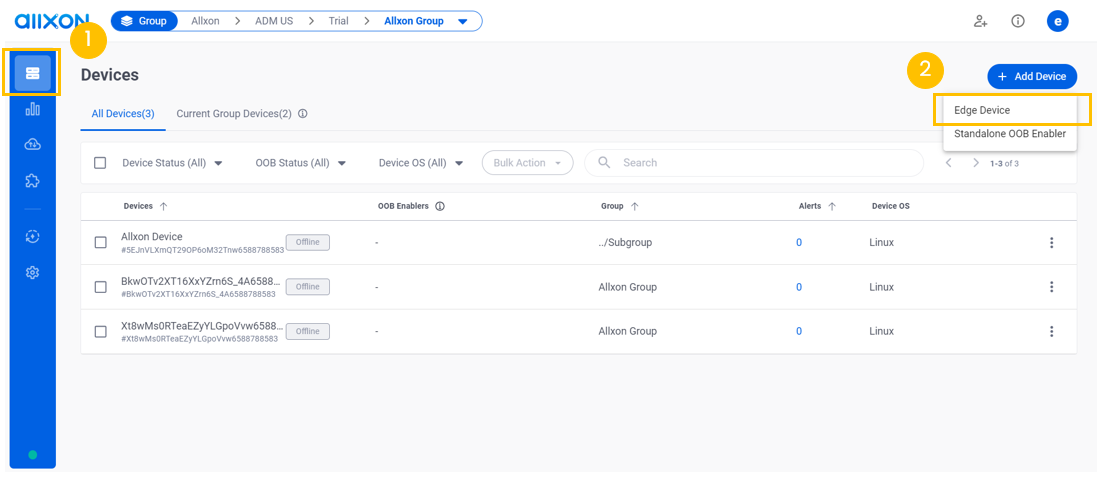This screenshot has height=477, width=1097.
Task: Switch to the Current Group Devices(2) tab
Action: 234,113
